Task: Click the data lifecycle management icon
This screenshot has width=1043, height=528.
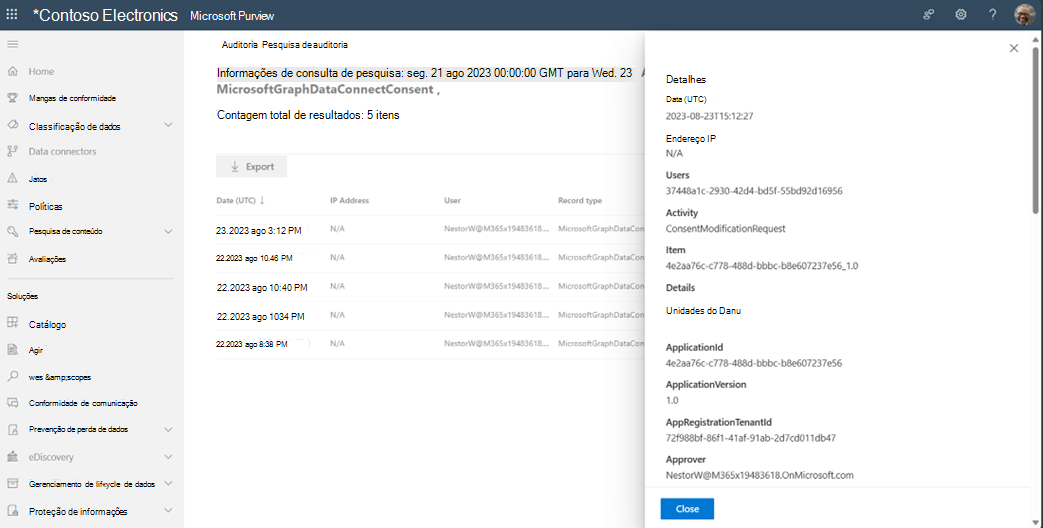Action: (13, 483)
